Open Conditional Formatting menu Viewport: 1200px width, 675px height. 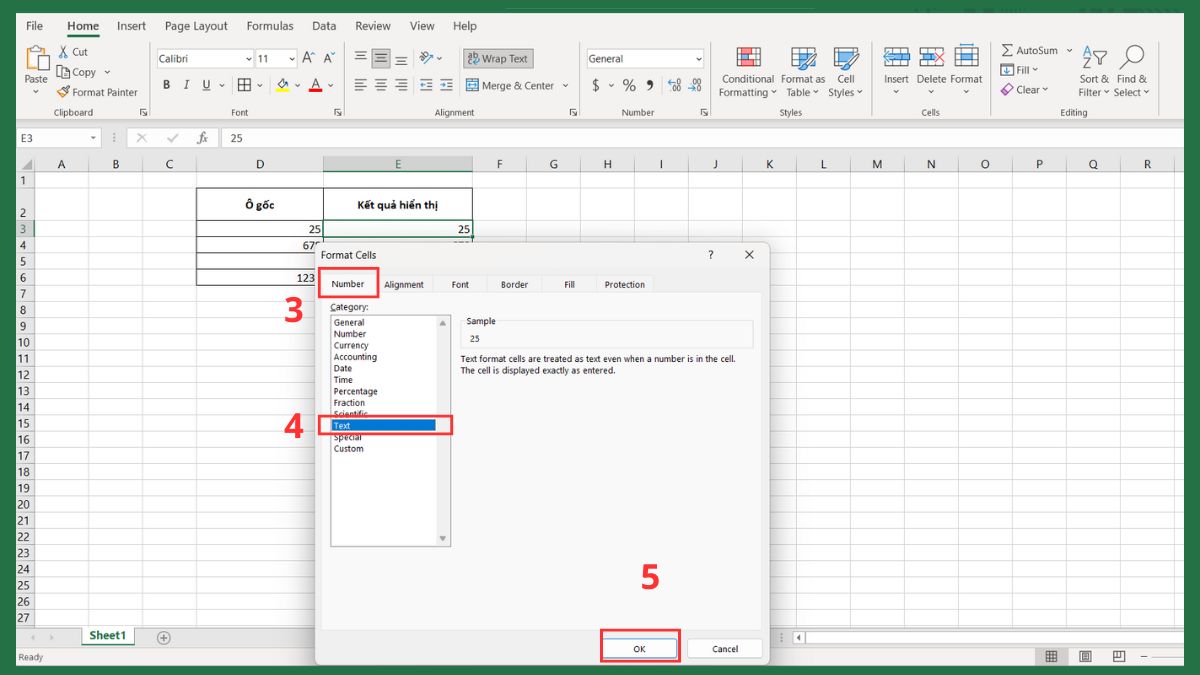[x=748, y=72]
